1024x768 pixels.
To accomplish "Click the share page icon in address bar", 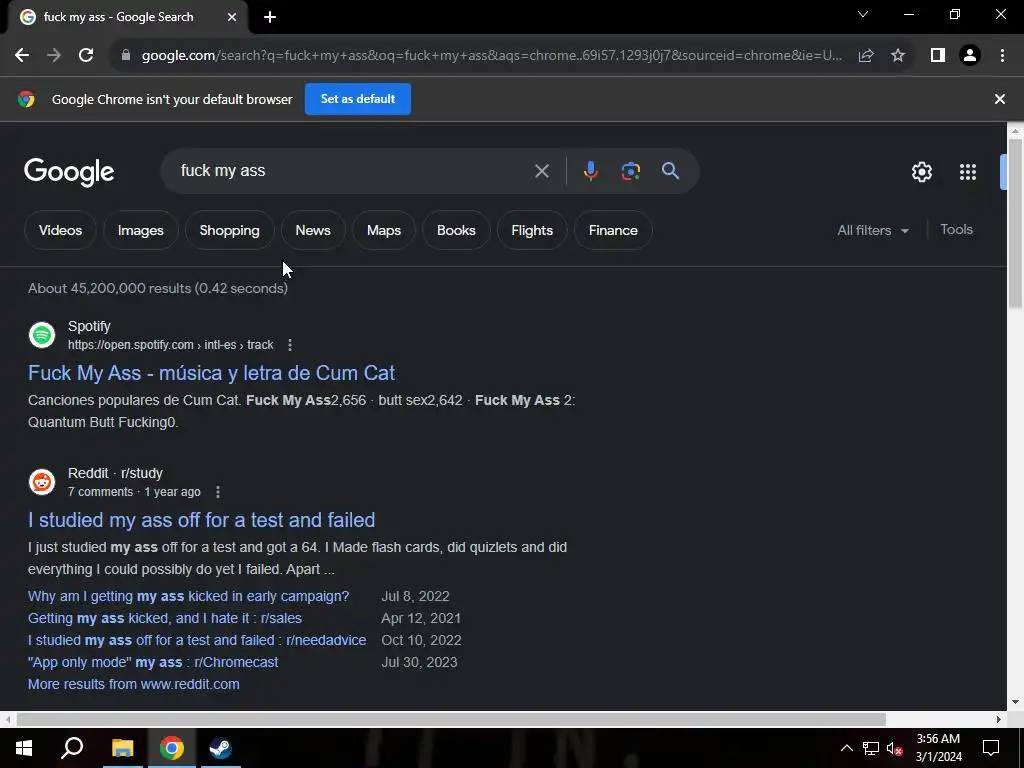I will coord(866,56).
